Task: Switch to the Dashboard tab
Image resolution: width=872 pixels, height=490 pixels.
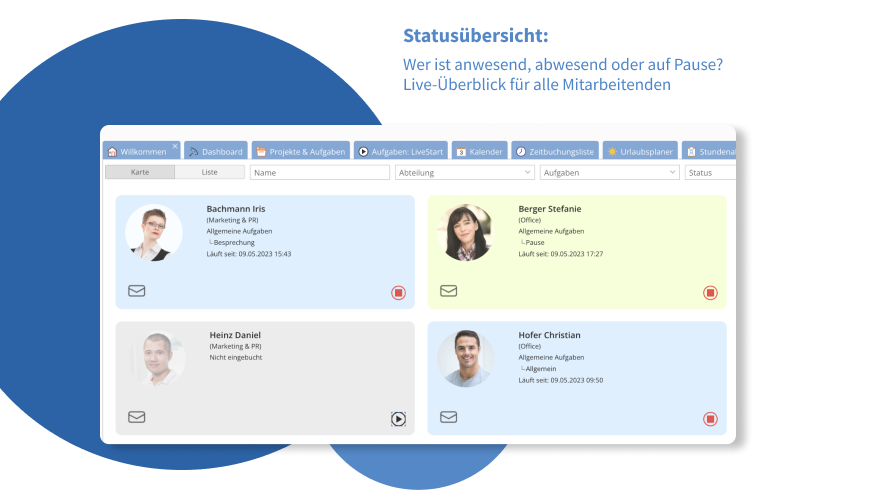Action: [x=216, y=151]
